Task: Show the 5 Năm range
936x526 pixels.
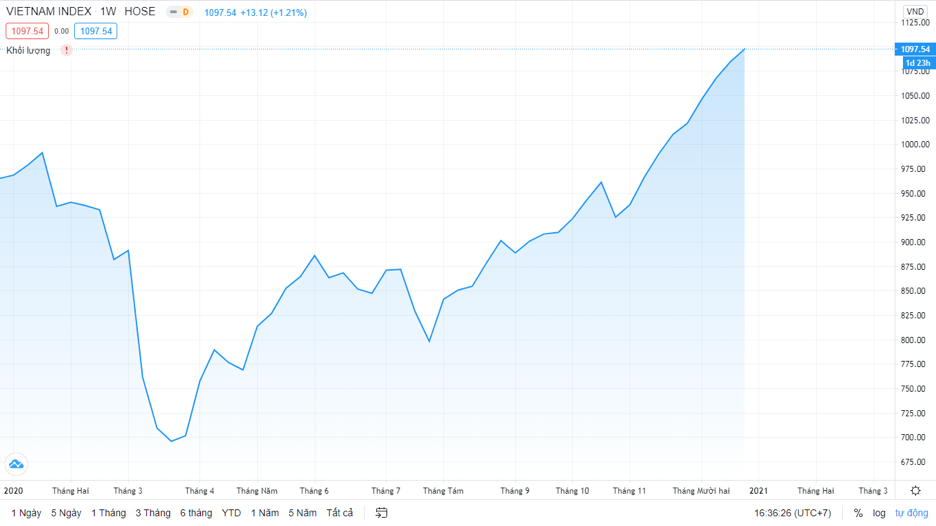Action: 302,513
